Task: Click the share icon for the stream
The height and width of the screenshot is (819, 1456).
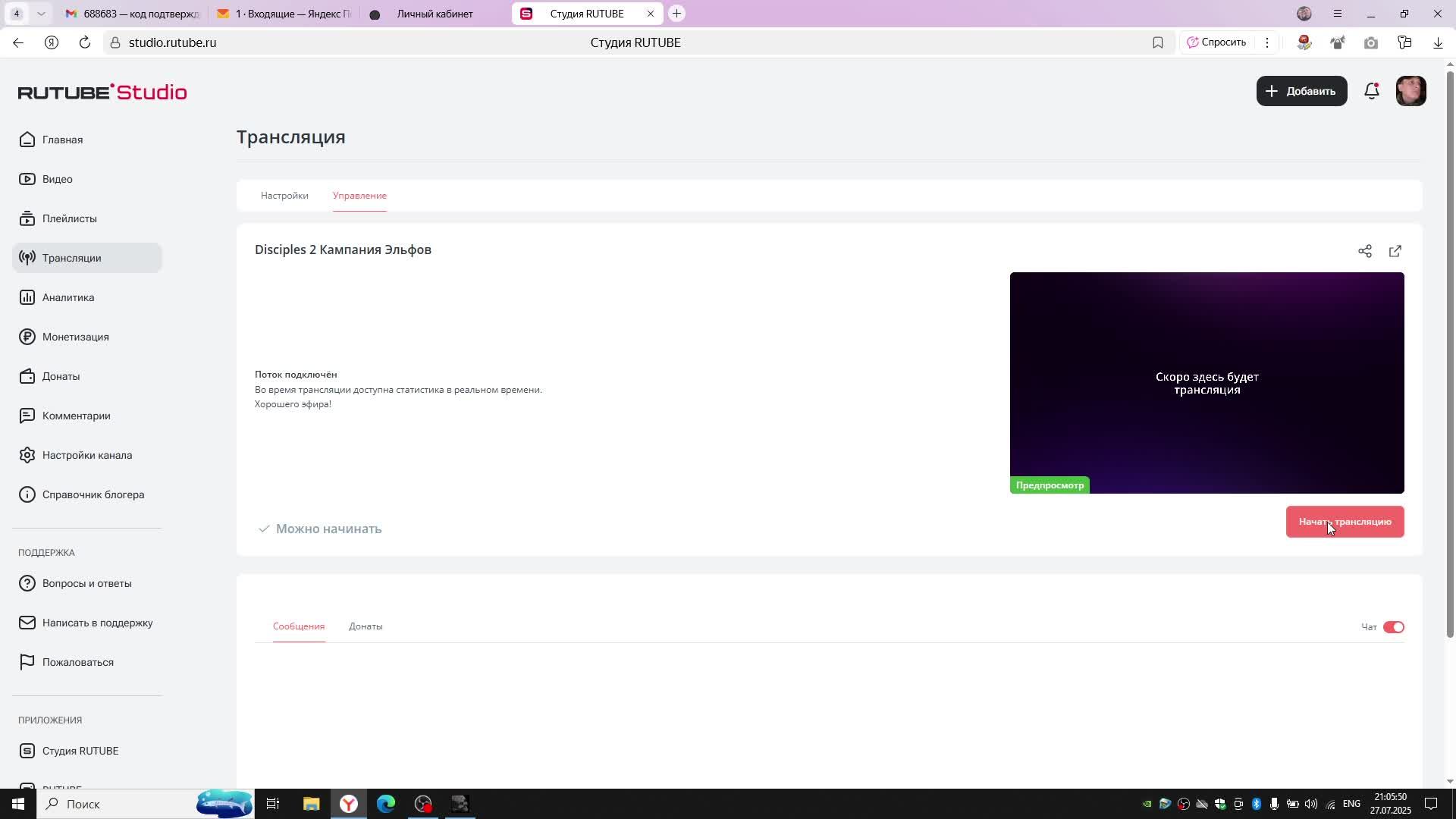Action: [1365, 251]
